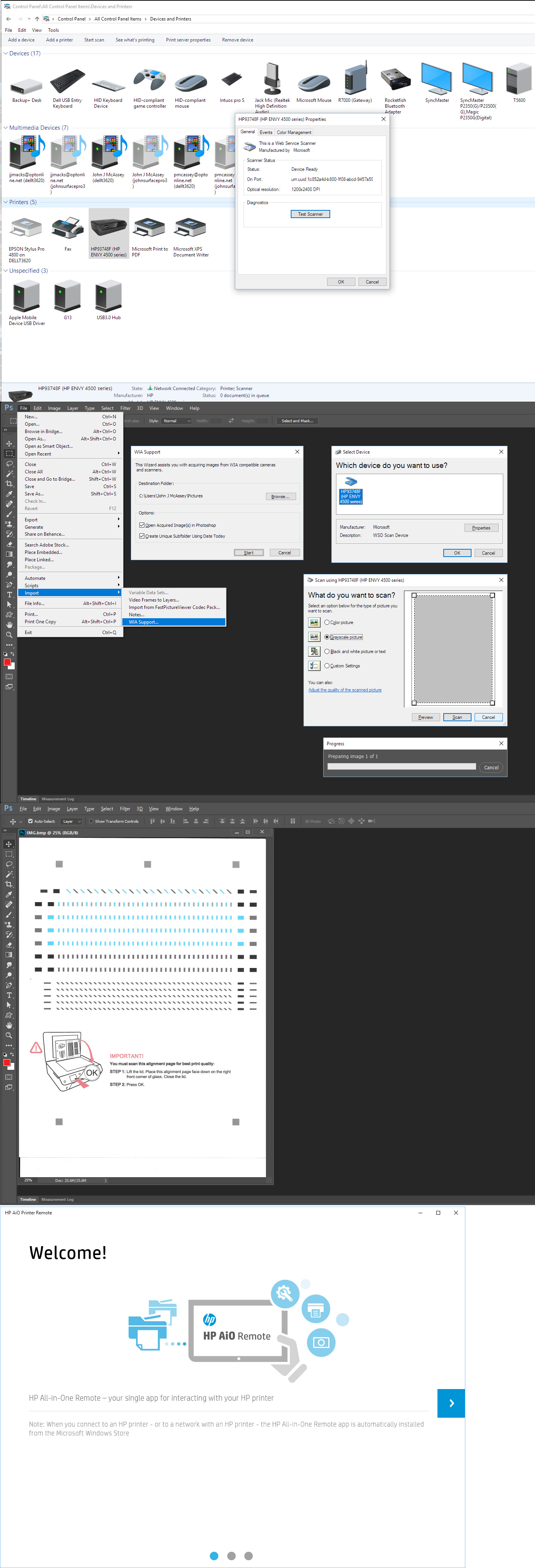Open Adjust the quality of the scanned picture link
The width and height of the screenshot is (535, 1568).
pyautogui.click(x=345, y=690)
